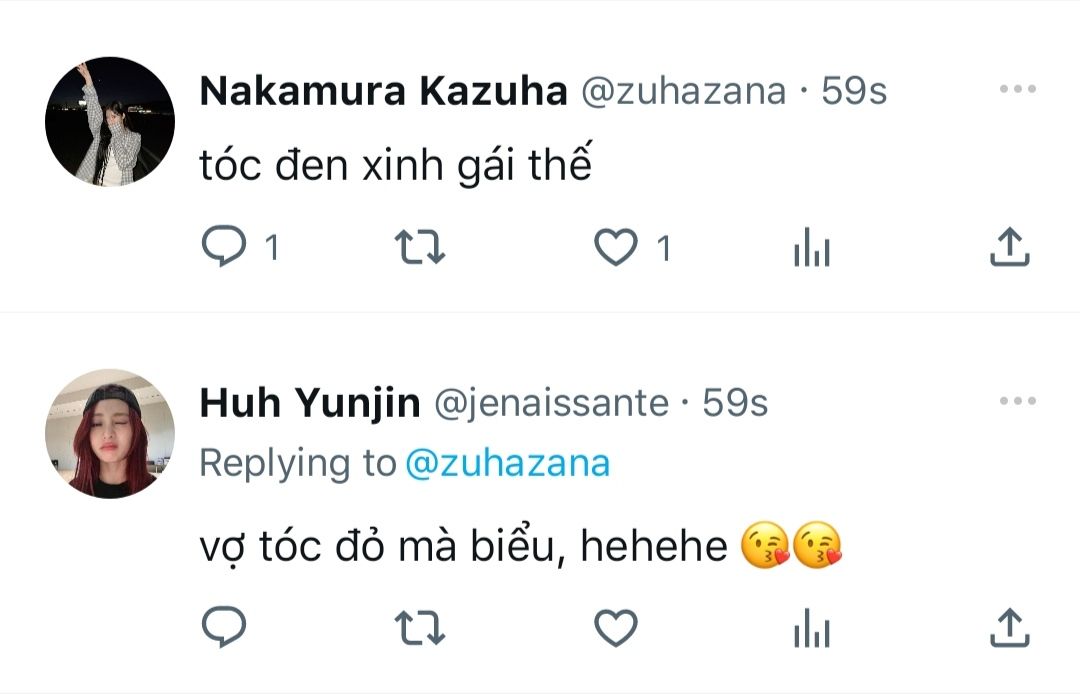
Task: Click the @zuhazana mention in Replying to
Action: tap(507, 464)
